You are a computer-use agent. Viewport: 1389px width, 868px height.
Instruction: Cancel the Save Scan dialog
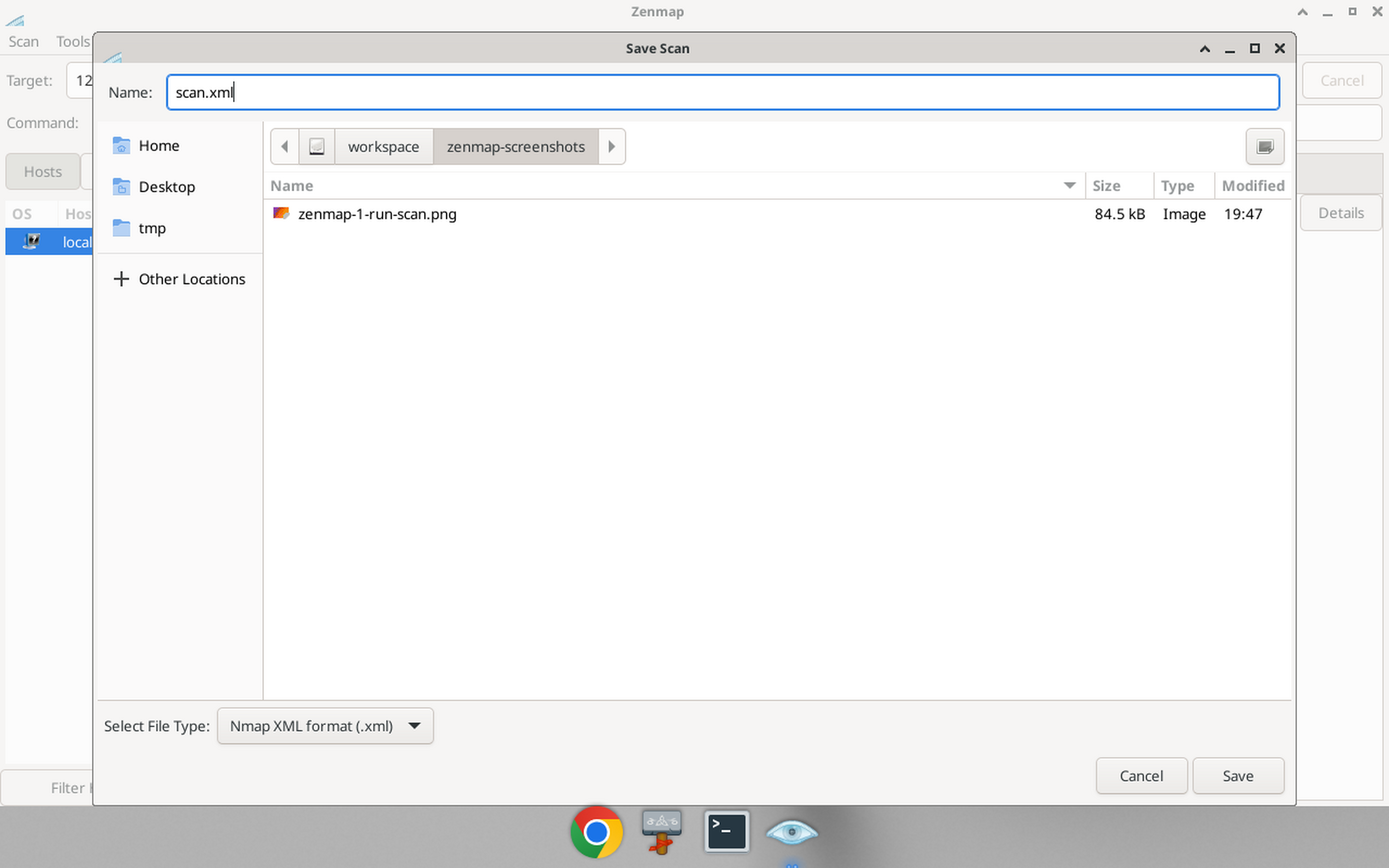pos(1142,775)
